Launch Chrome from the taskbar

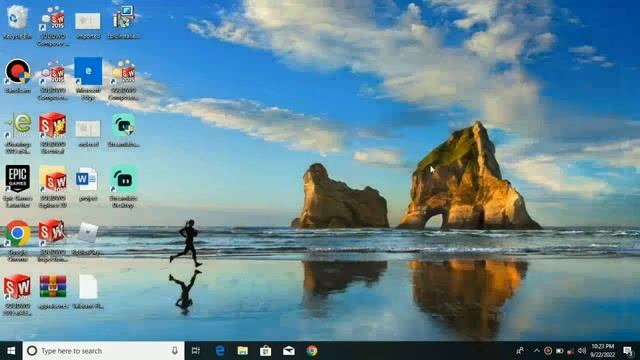pyautogui.click(x=312, y=351)
